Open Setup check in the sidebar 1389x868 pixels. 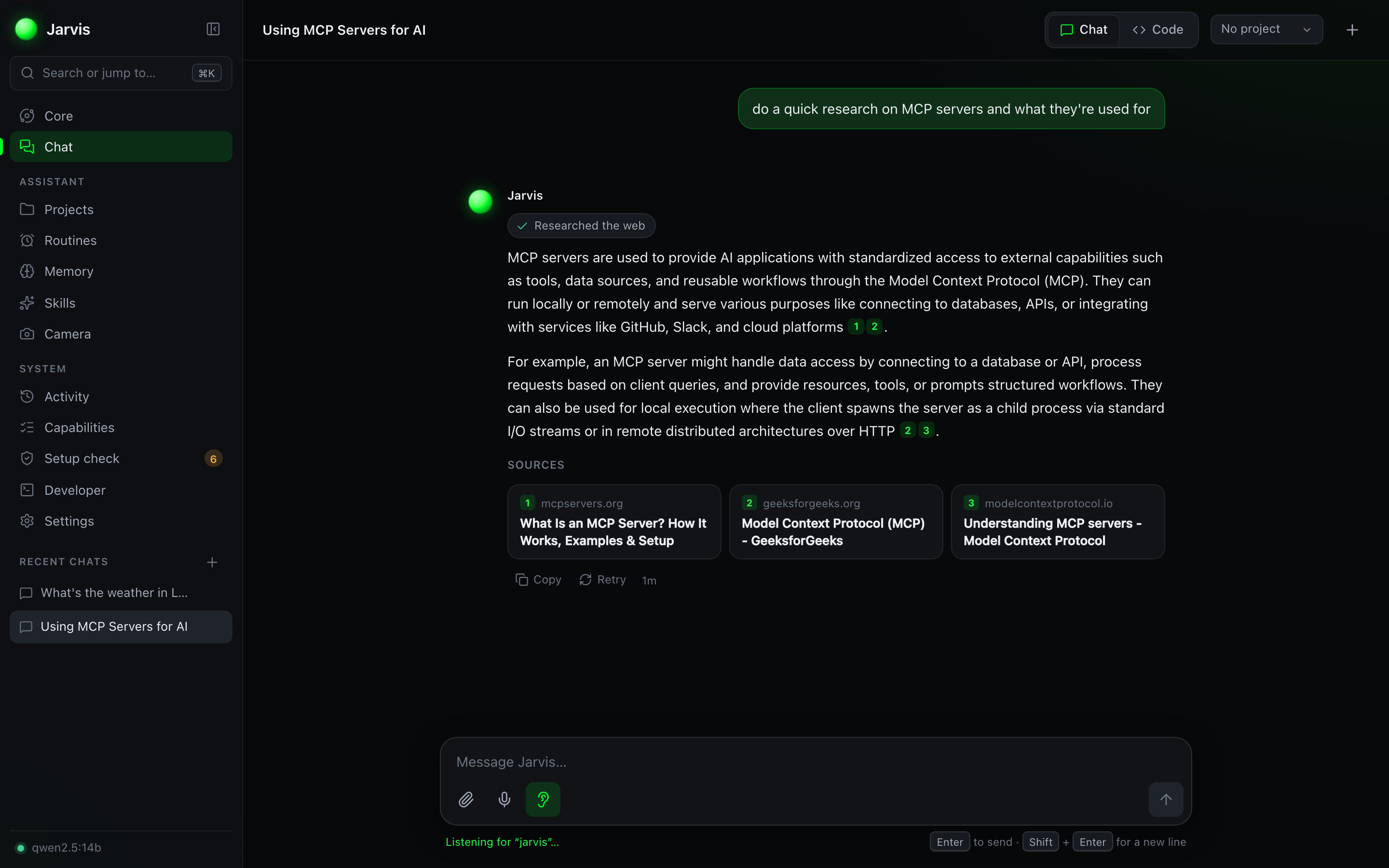[x=121, y=459]
